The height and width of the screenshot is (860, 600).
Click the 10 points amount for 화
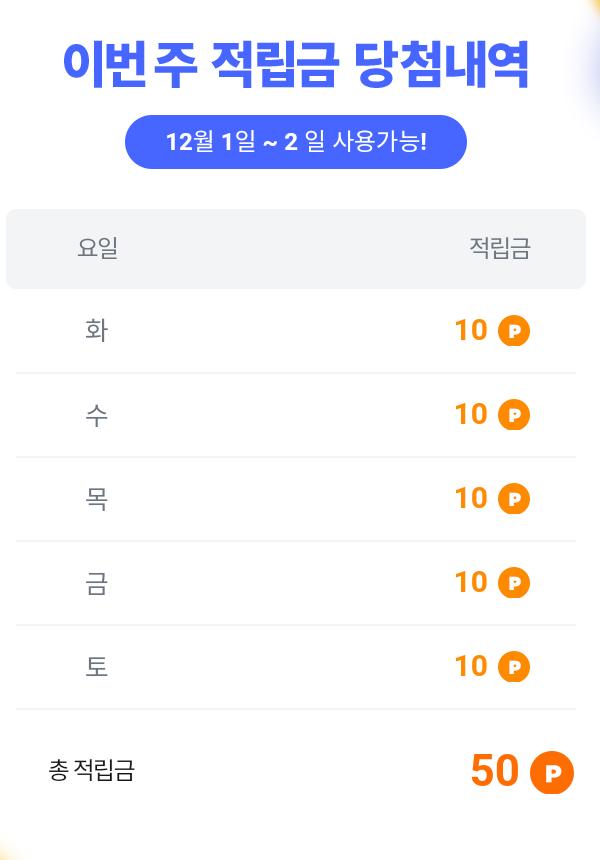click(x=471, y=330)
